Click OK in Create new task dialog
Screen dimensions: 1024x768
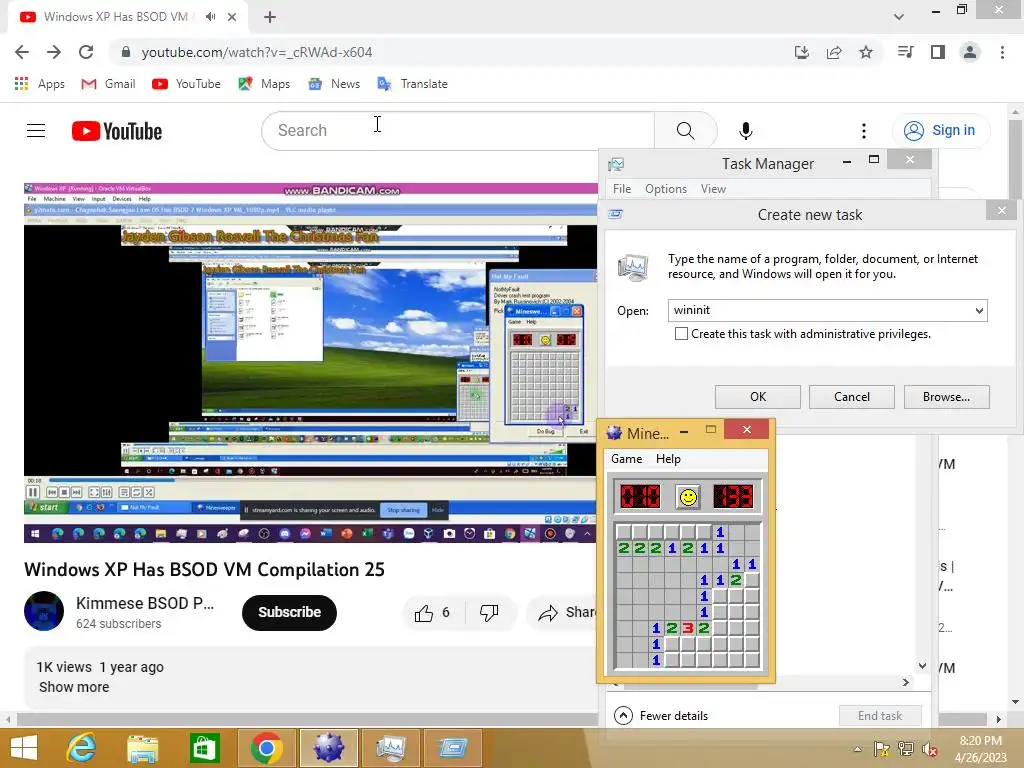point(758,396)
